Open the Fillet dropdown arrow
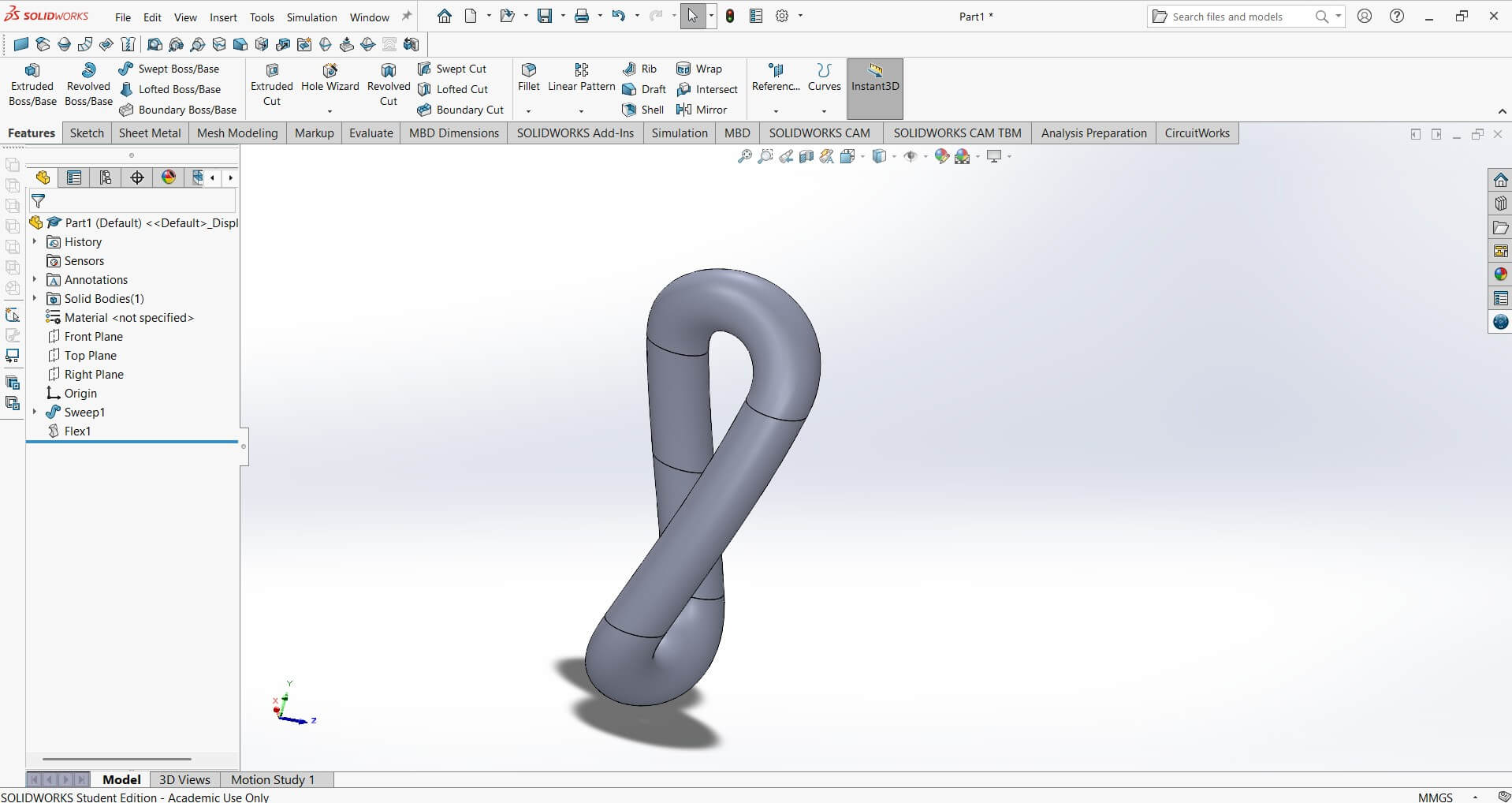This screenshot has height=803, width=1512. pos(529,111)
